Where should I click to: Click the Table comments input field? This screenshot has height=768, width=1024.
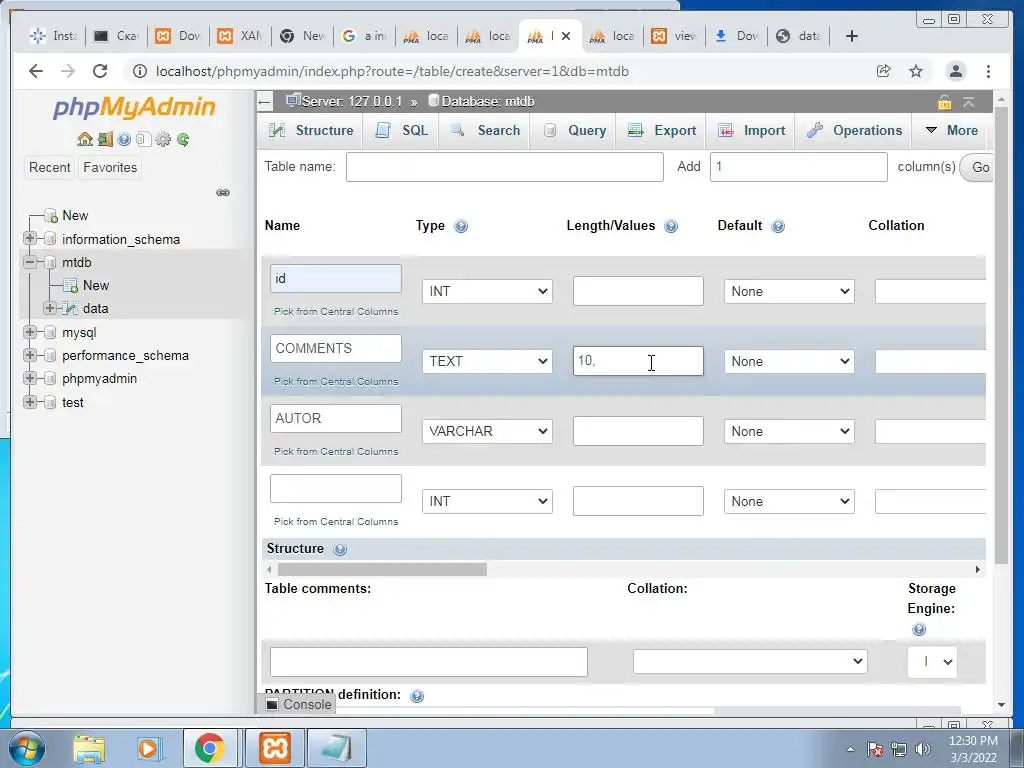428,662
